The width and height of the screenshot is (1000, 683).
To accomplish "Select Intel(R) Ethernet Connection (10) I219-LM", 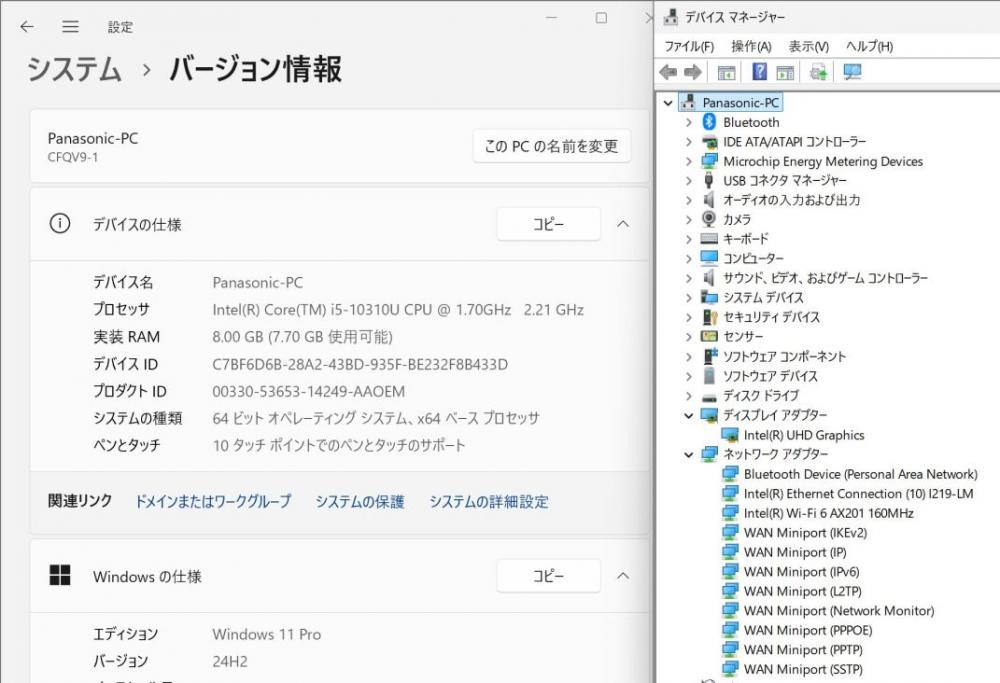I will [x=858, y=494].
